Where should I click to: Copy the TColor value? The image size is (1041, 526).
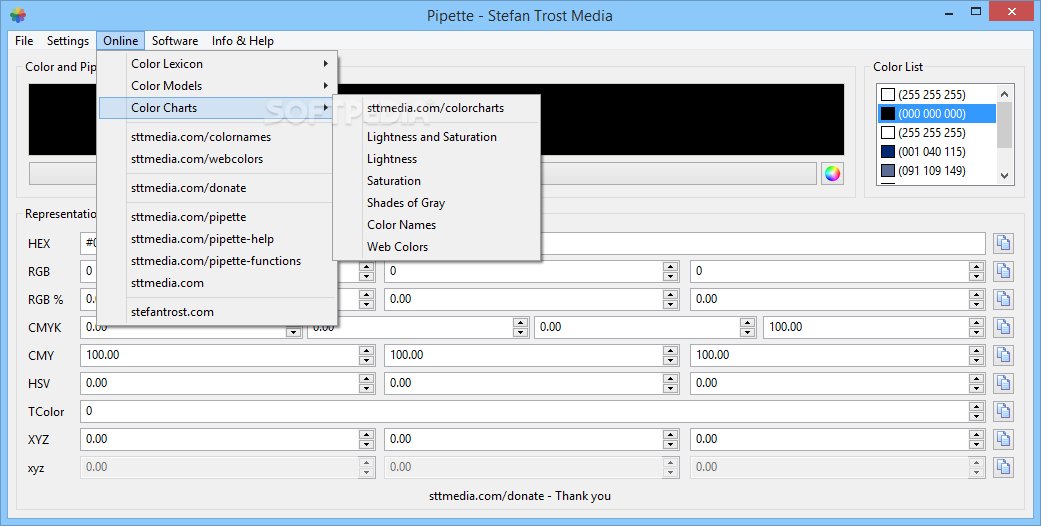1003,411
